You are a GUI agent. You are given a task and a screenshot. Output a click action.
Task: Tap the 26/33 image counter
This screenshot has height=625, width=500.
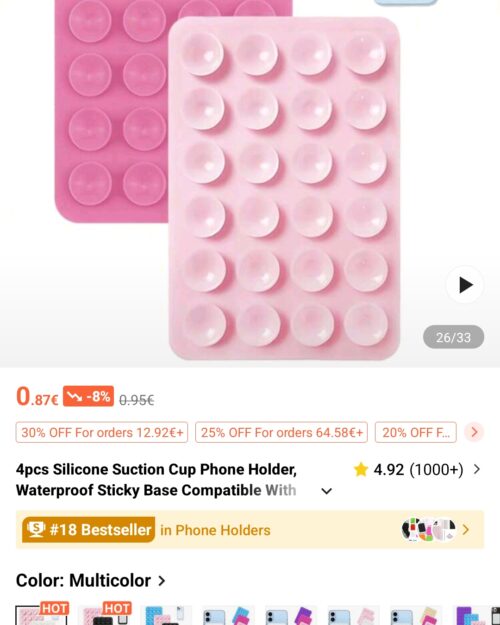pyautogui.click(x=453, y=337)
